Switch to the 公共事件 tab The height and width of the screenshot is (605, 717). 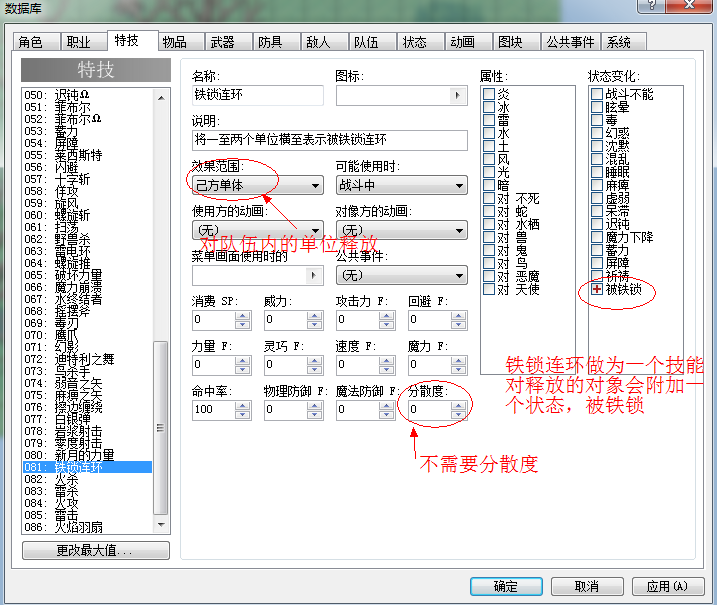[x=570, y=42]
